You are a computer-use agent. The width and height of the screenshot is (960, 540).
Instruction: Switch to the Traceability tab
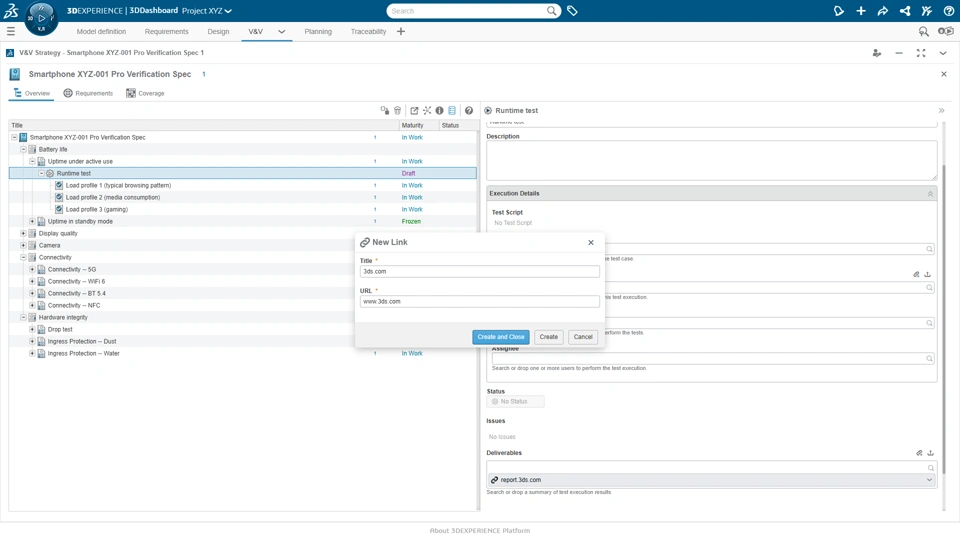(x=368, y=31)
